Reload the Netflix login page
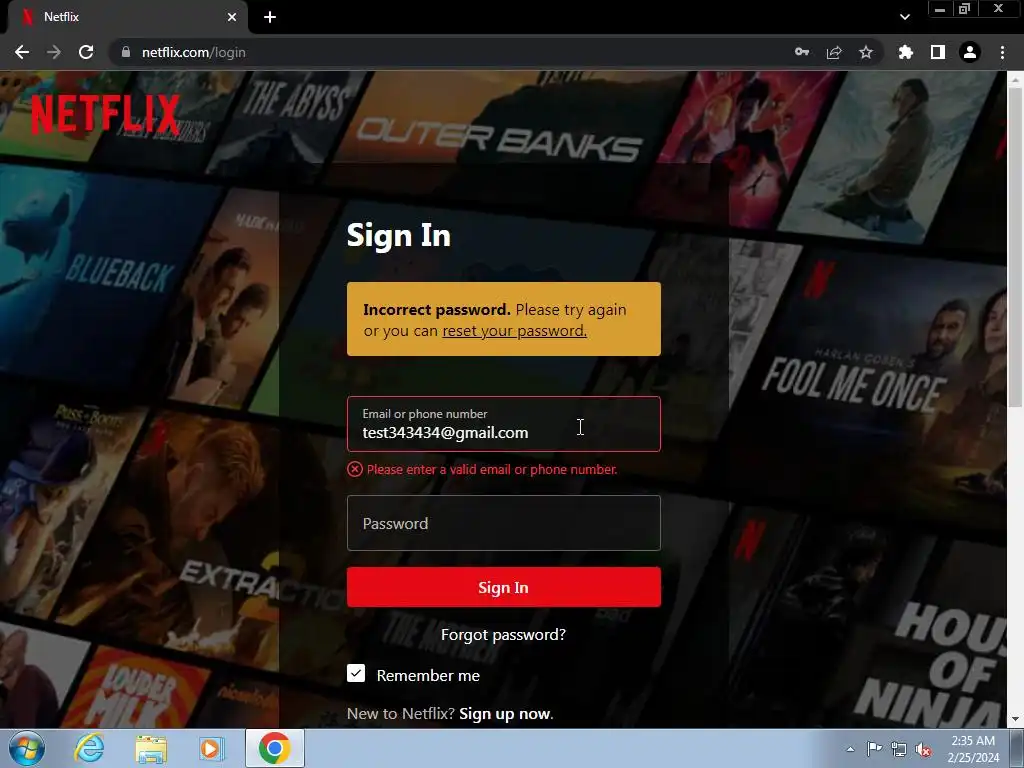The height and width of the screenshot is (768, 1024). pyautogui.click(x=86, y=52)
